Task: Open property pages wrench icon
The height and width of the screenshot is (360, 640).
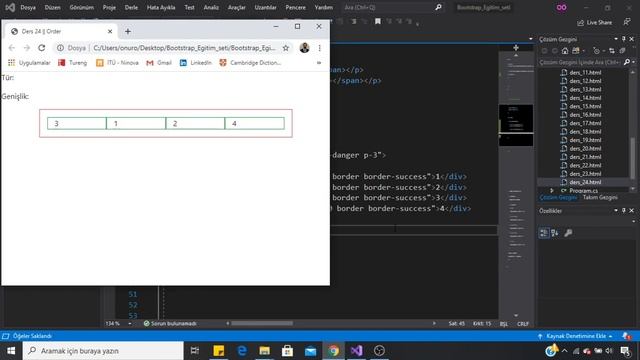Action: [x=568, y=233]
